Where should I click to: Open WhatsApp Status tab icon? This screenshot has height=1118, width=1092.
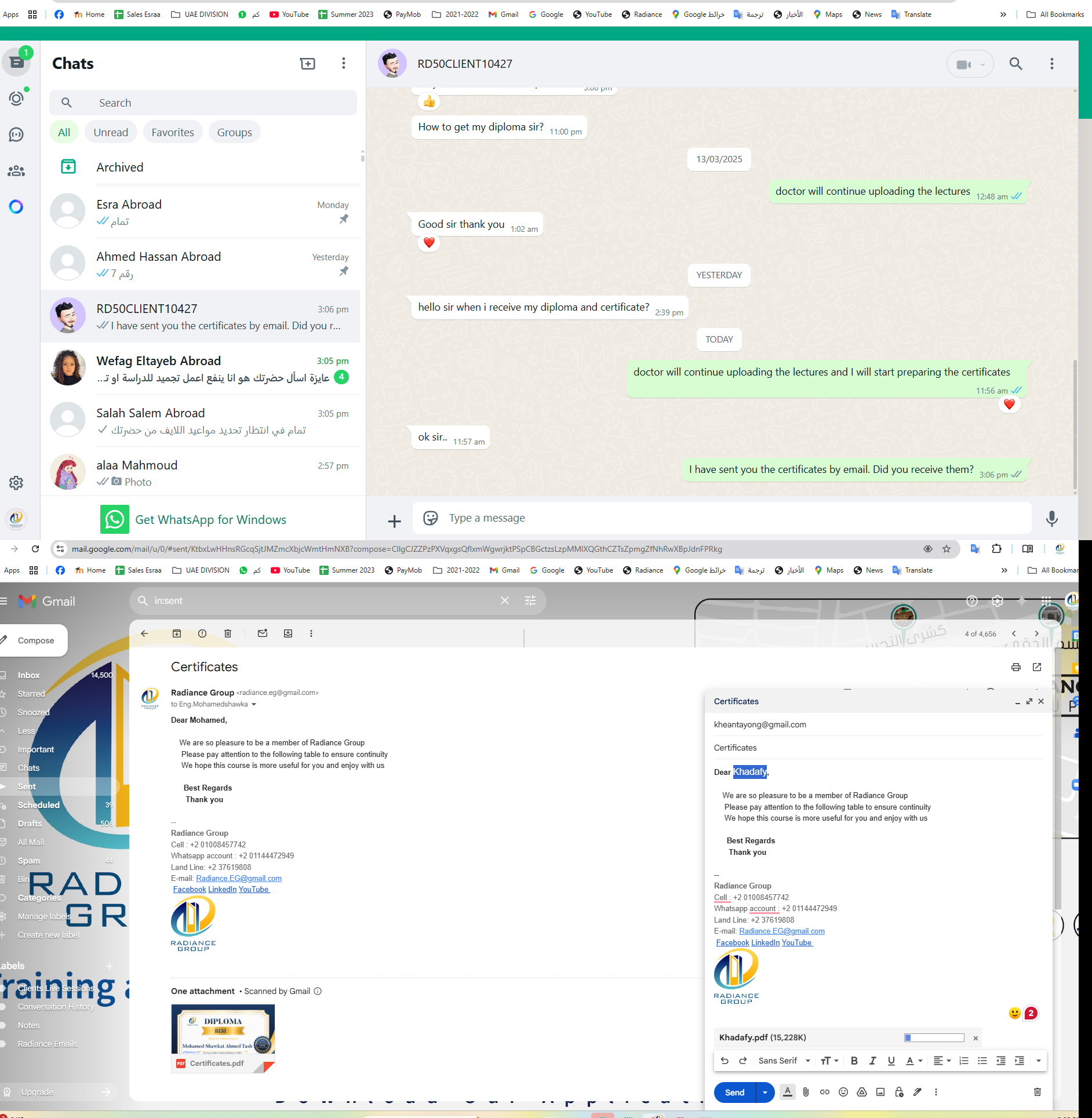point(16,98)
